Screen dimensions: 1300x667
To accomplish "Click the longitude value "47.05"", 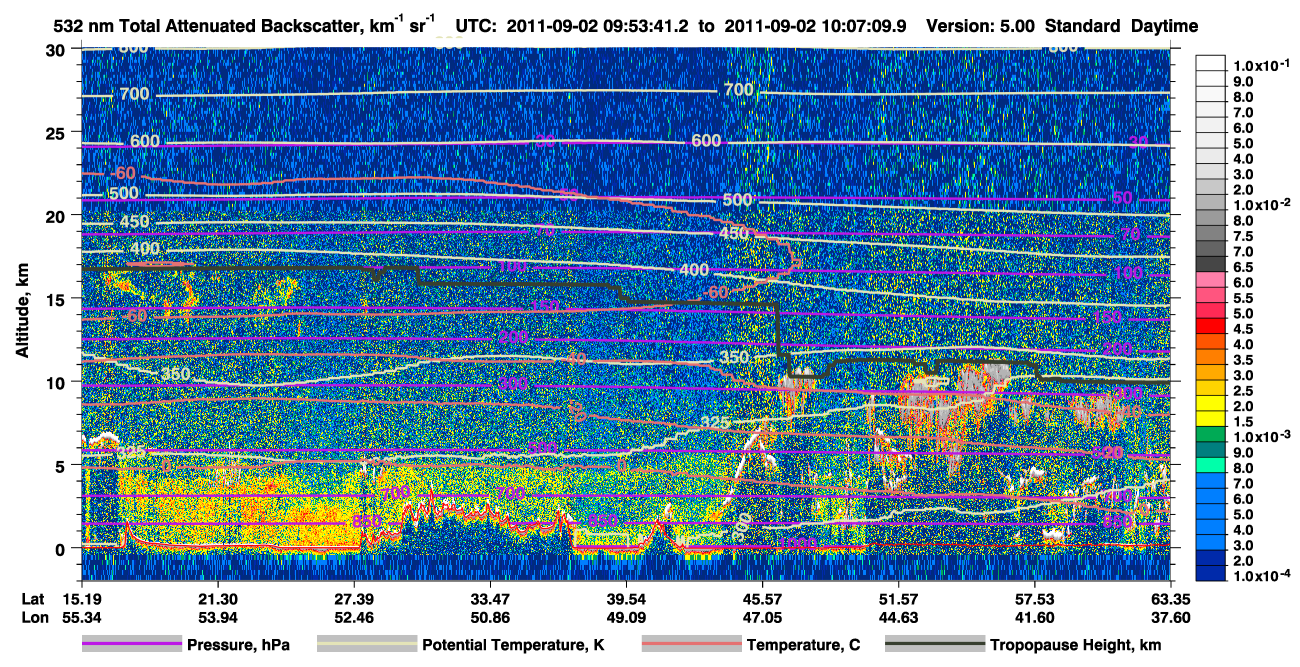I will pyautogui.click(x=762, y=618).
